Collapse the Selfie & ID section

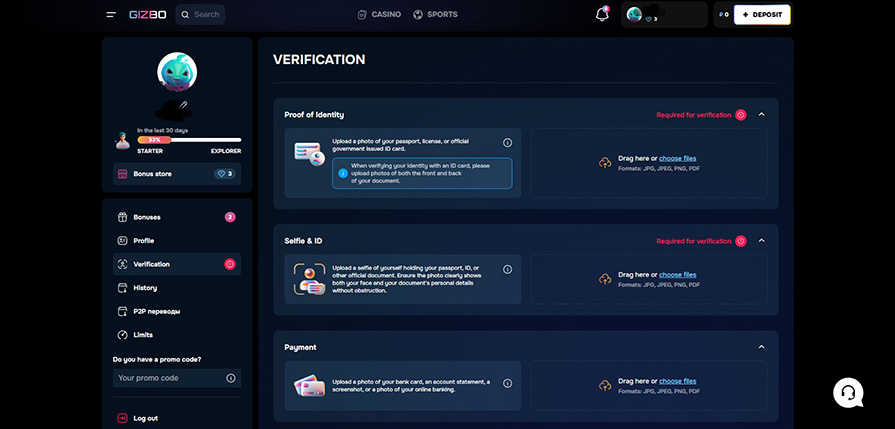tap(762, 241)
